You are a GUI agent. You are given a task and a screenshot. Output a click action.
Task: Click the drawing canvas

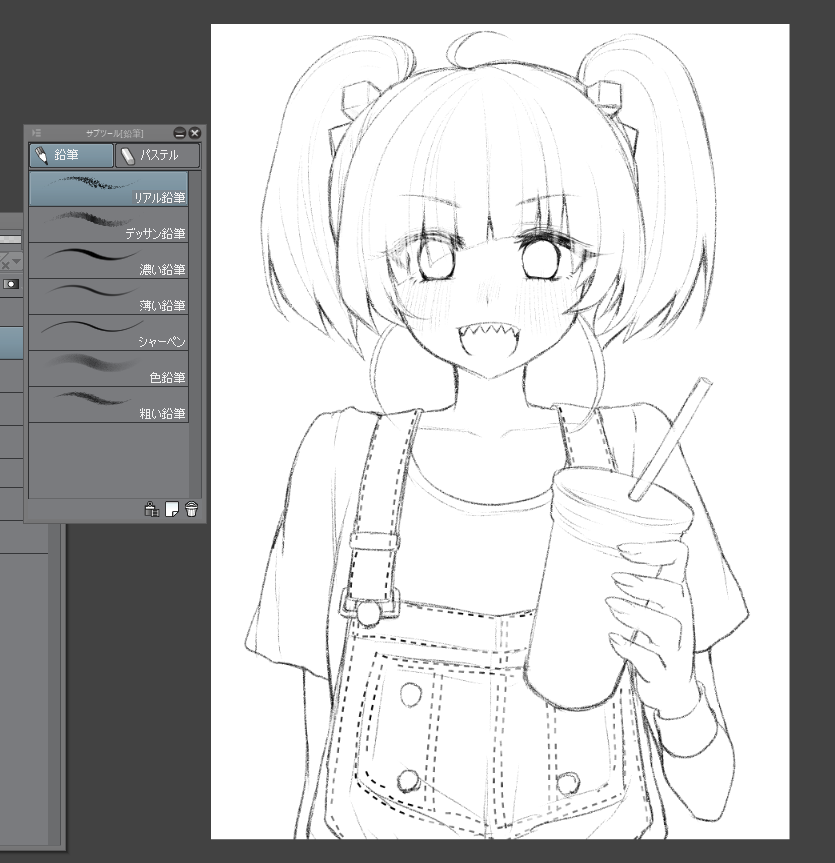[x=500, y=432]
